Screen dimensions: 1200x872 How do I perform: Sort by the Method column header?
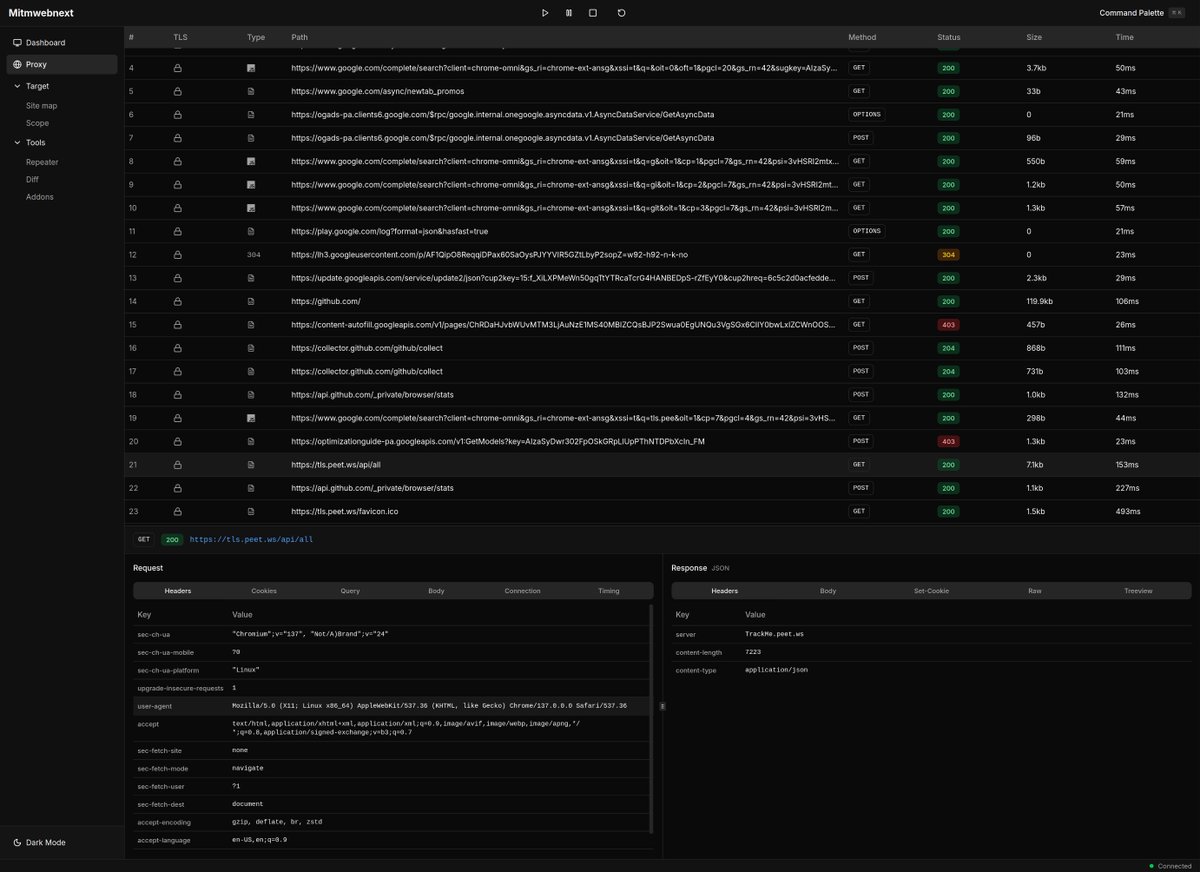click(862, 37)
